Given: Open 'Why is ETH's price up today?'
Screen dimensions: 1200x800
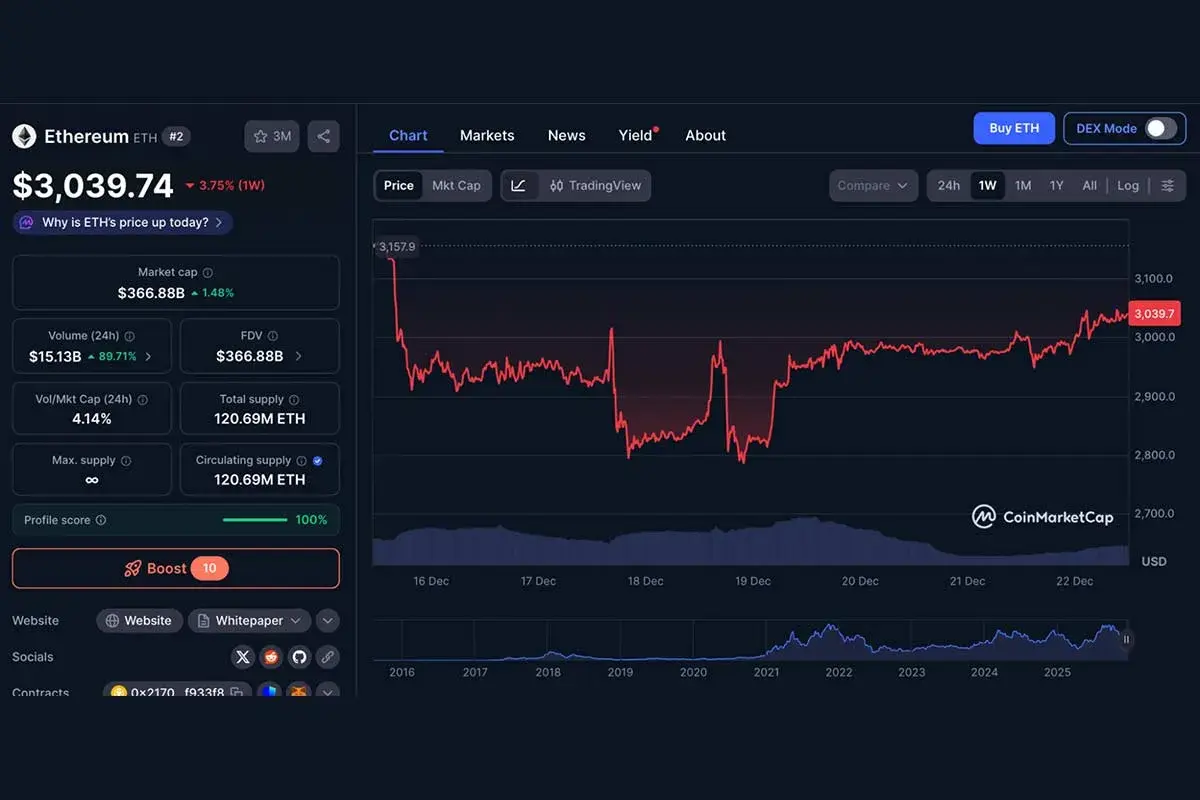Looking at the screenshot, I should coord(120,222).
